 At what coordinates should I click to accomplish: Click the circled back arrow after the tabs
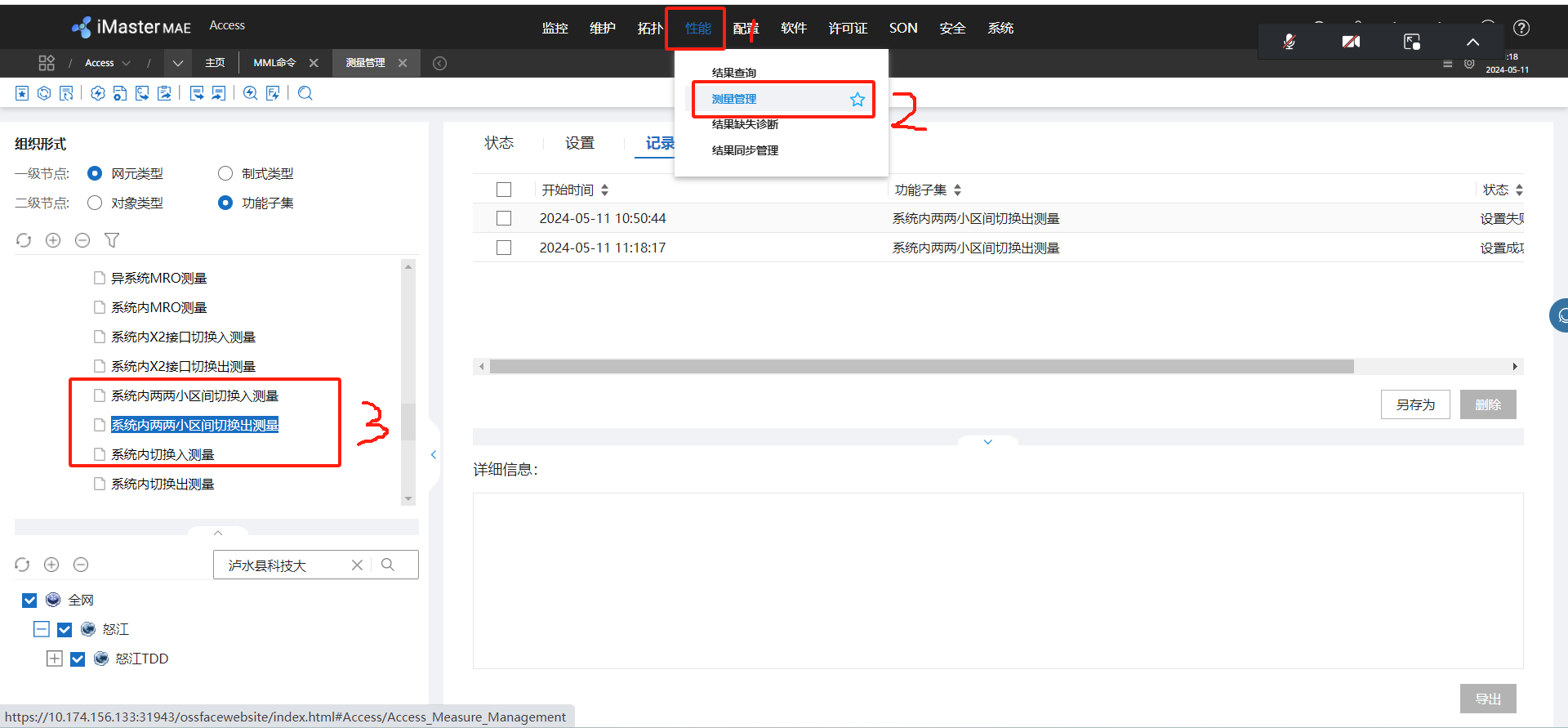point(439,63)
